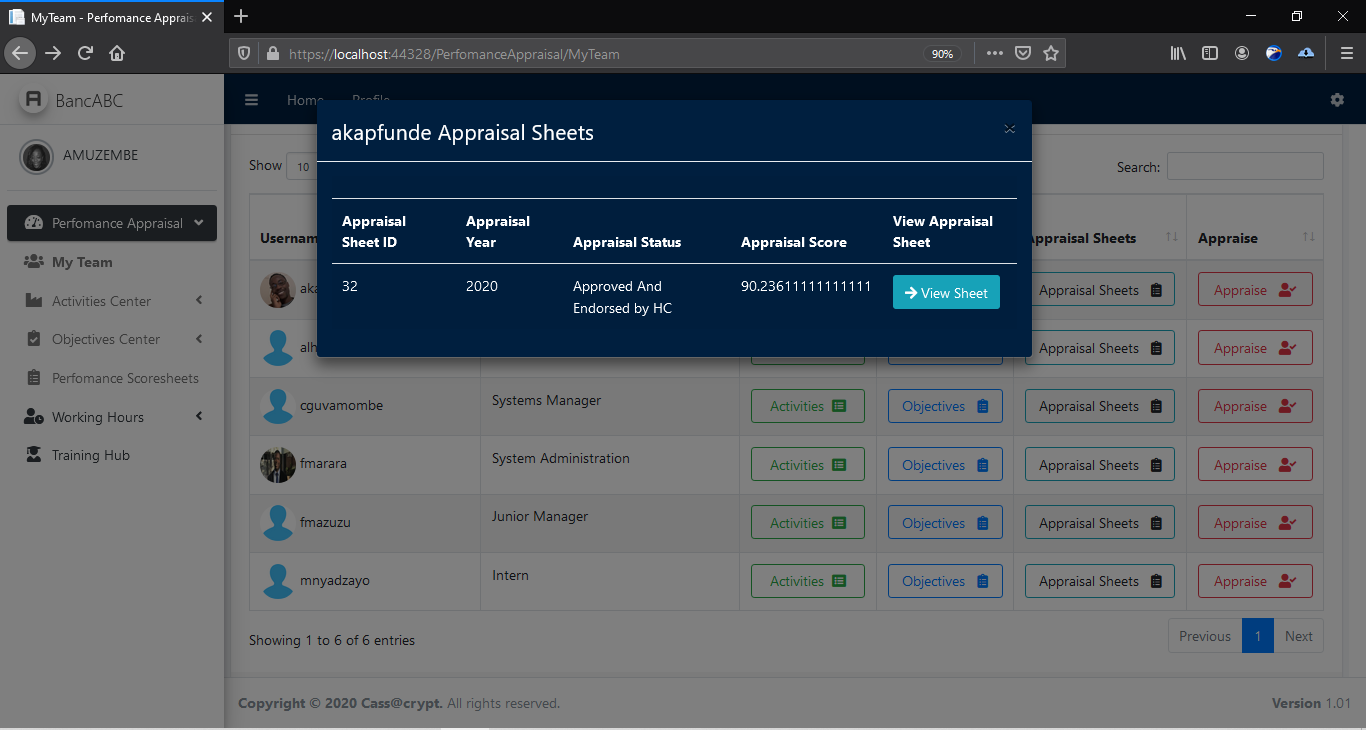Click View Sheet button for appraisal 32
This screenshot has height=730, width=1366.
coord(945,293)
